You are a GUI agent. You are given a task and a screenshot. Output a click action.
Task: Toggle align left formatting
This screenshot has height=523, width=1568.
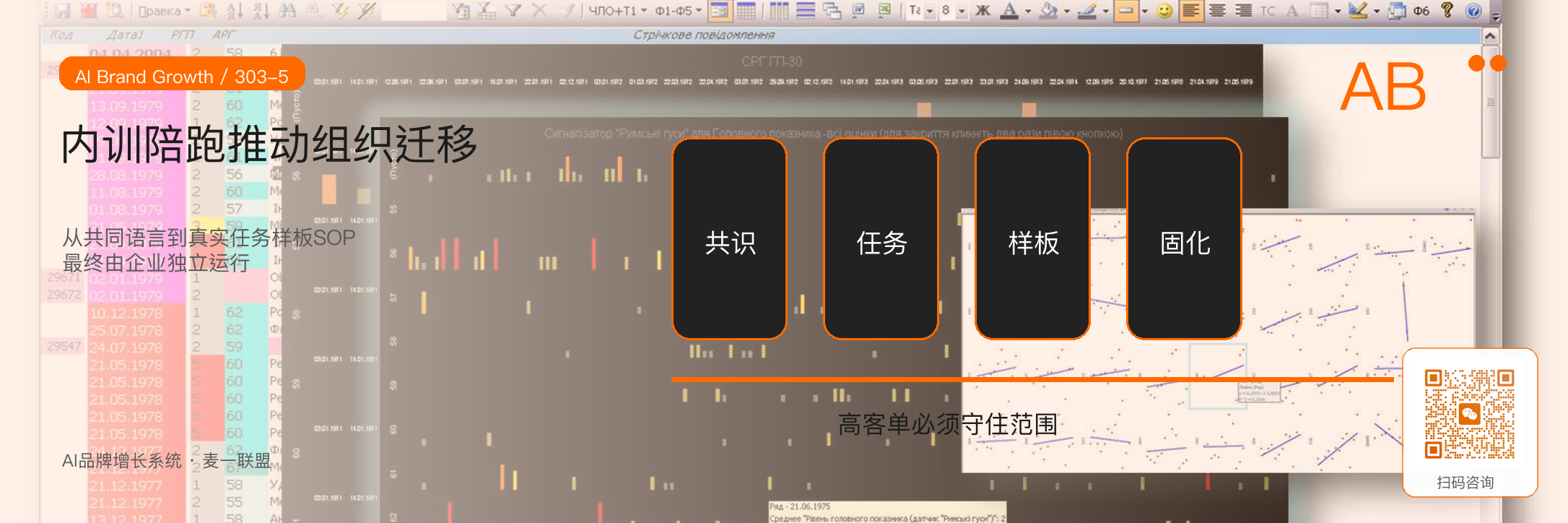coord(1191,11)
